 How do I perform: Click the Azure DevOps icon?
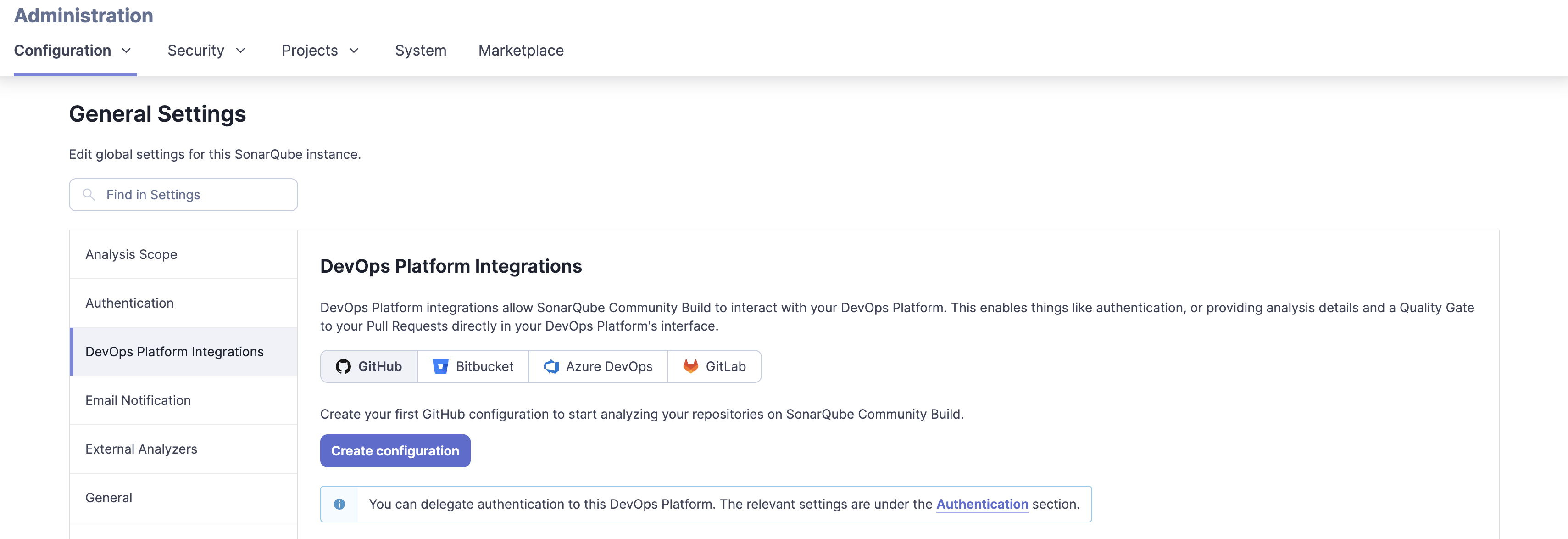click(x=551, y=366)
